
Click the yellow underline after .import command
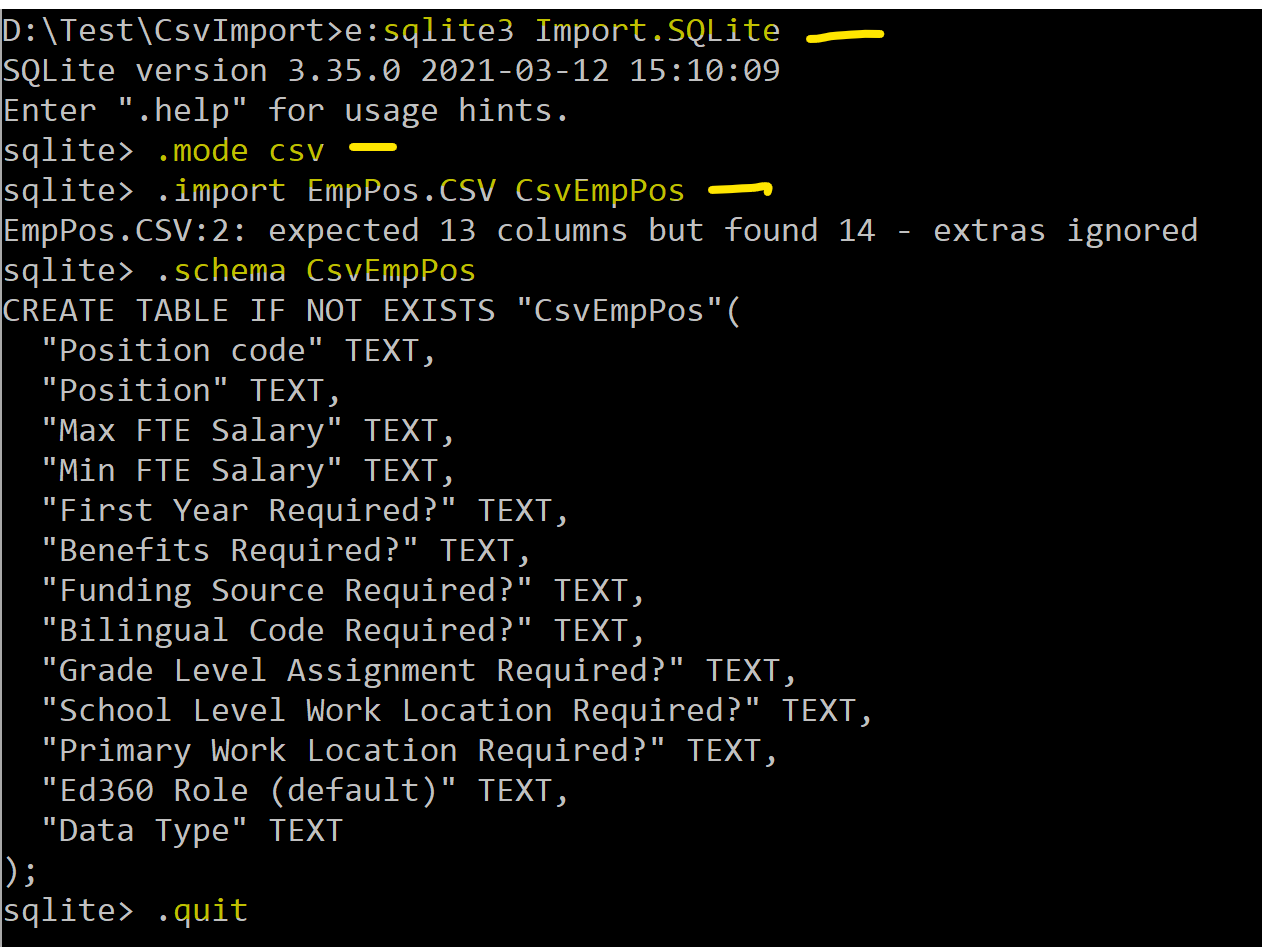tap(740, 188)
